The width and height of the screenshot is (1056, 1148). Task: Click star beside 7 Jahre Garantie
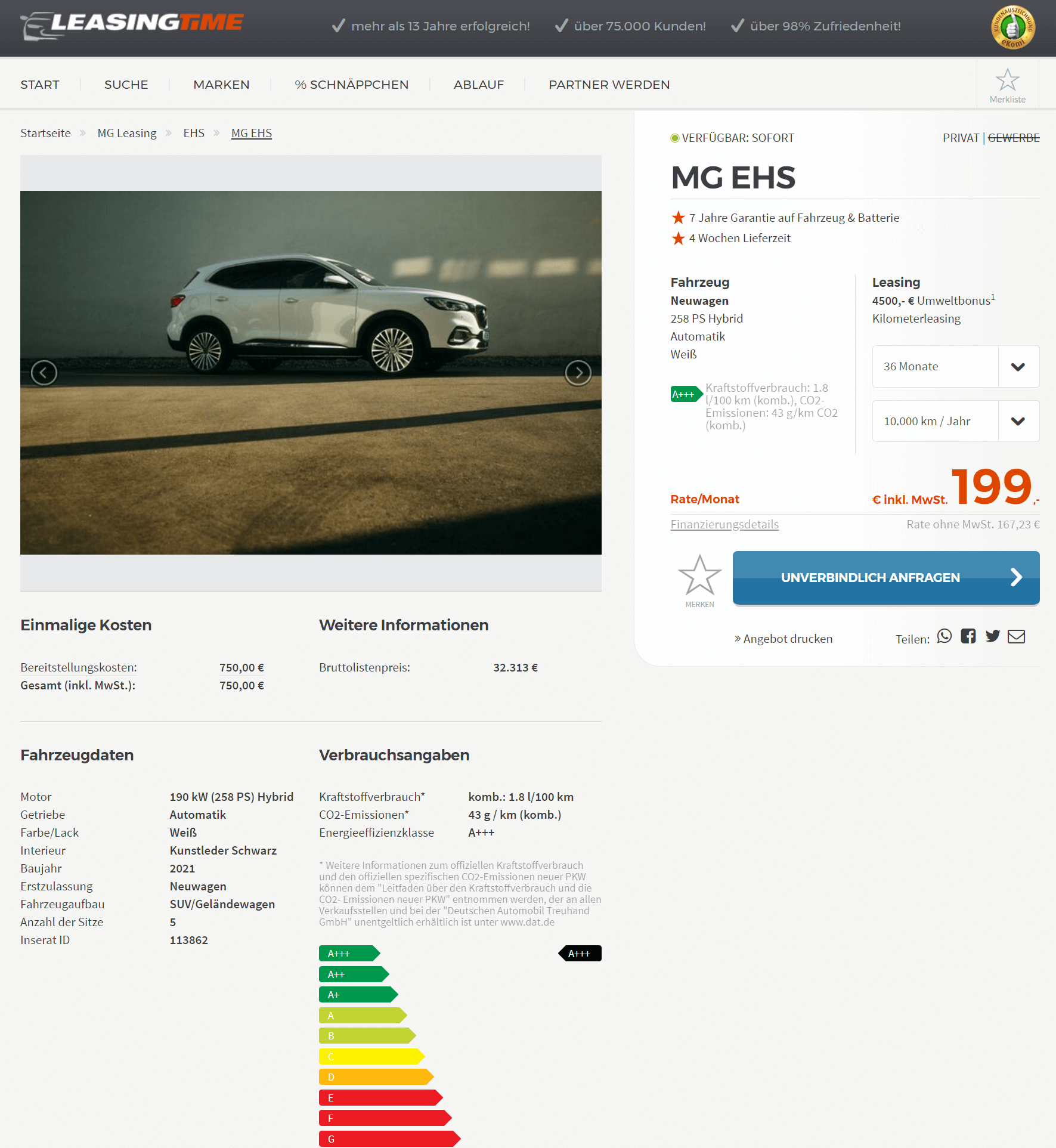coord(678,218)
